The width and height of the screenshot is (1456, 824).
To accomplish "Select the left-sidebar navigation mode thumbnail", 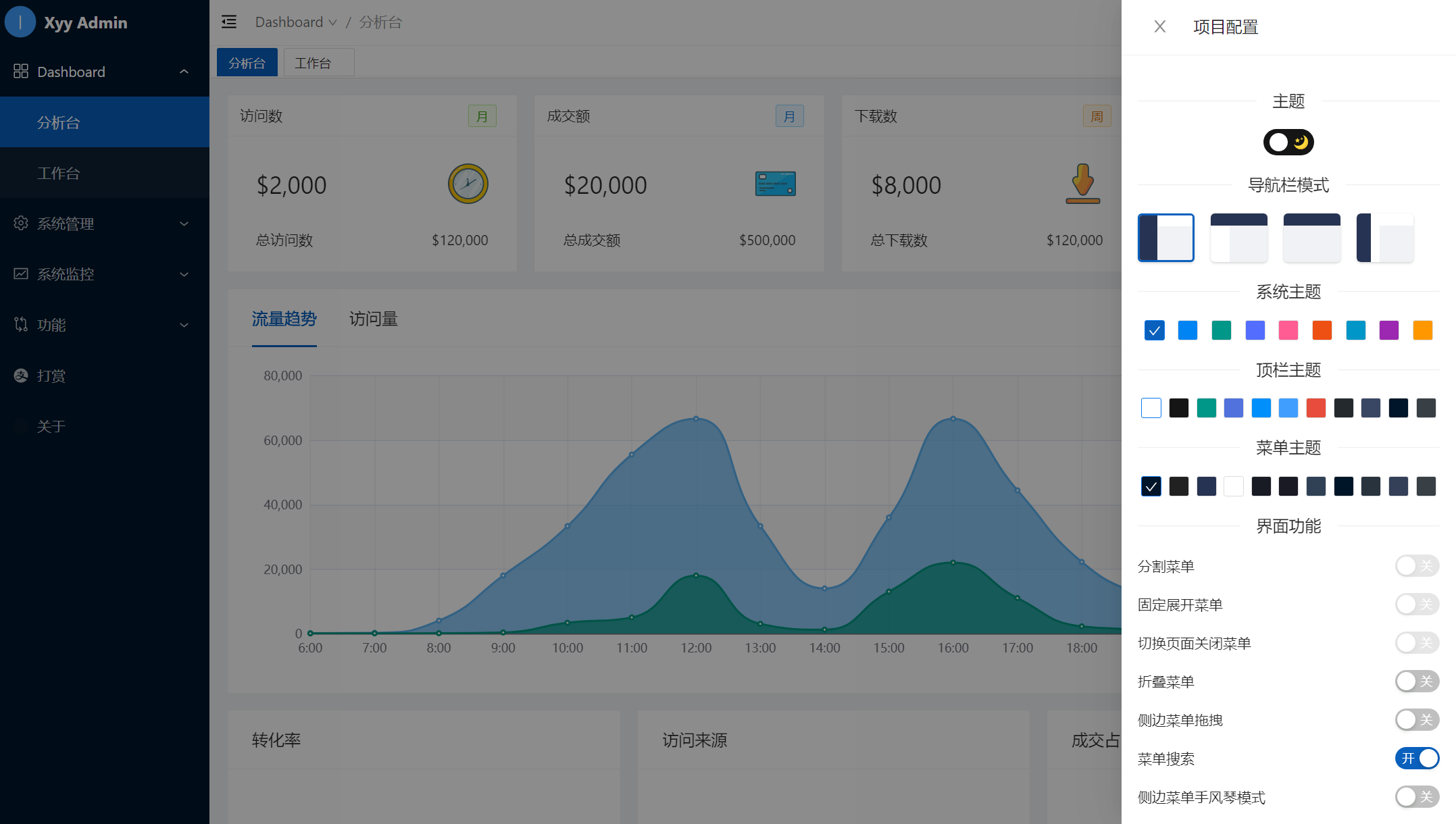I will pyautogui.click(x=1165, y=238).
